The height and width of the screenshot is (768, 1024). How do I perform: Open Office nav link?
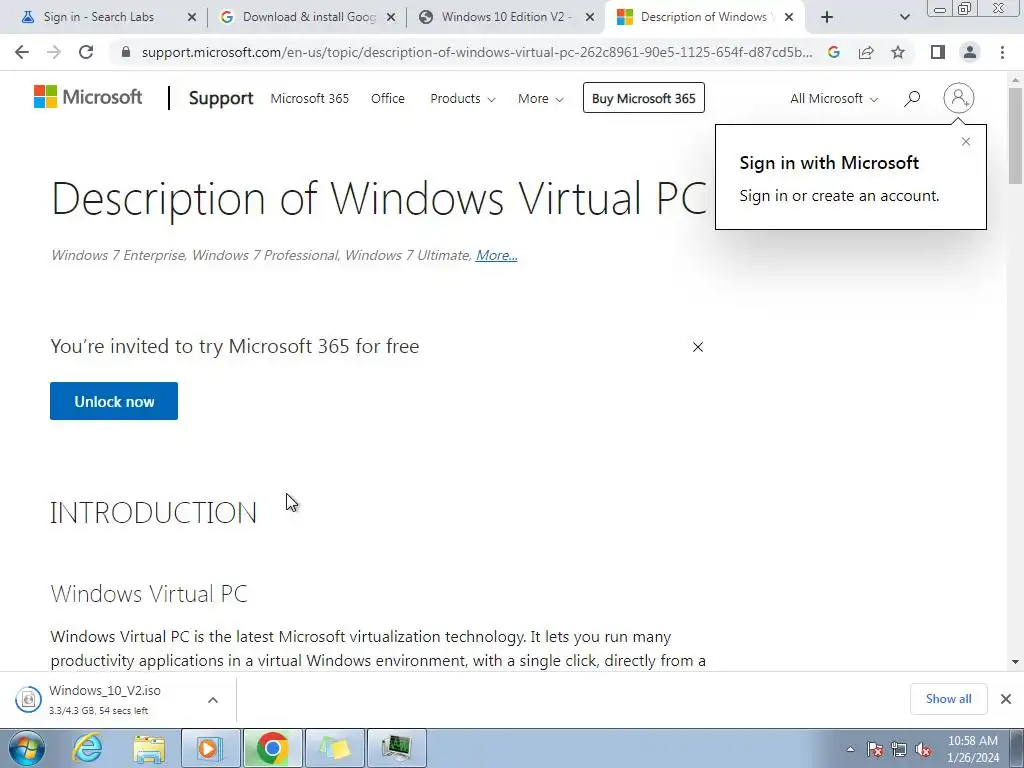pos(388,99)
